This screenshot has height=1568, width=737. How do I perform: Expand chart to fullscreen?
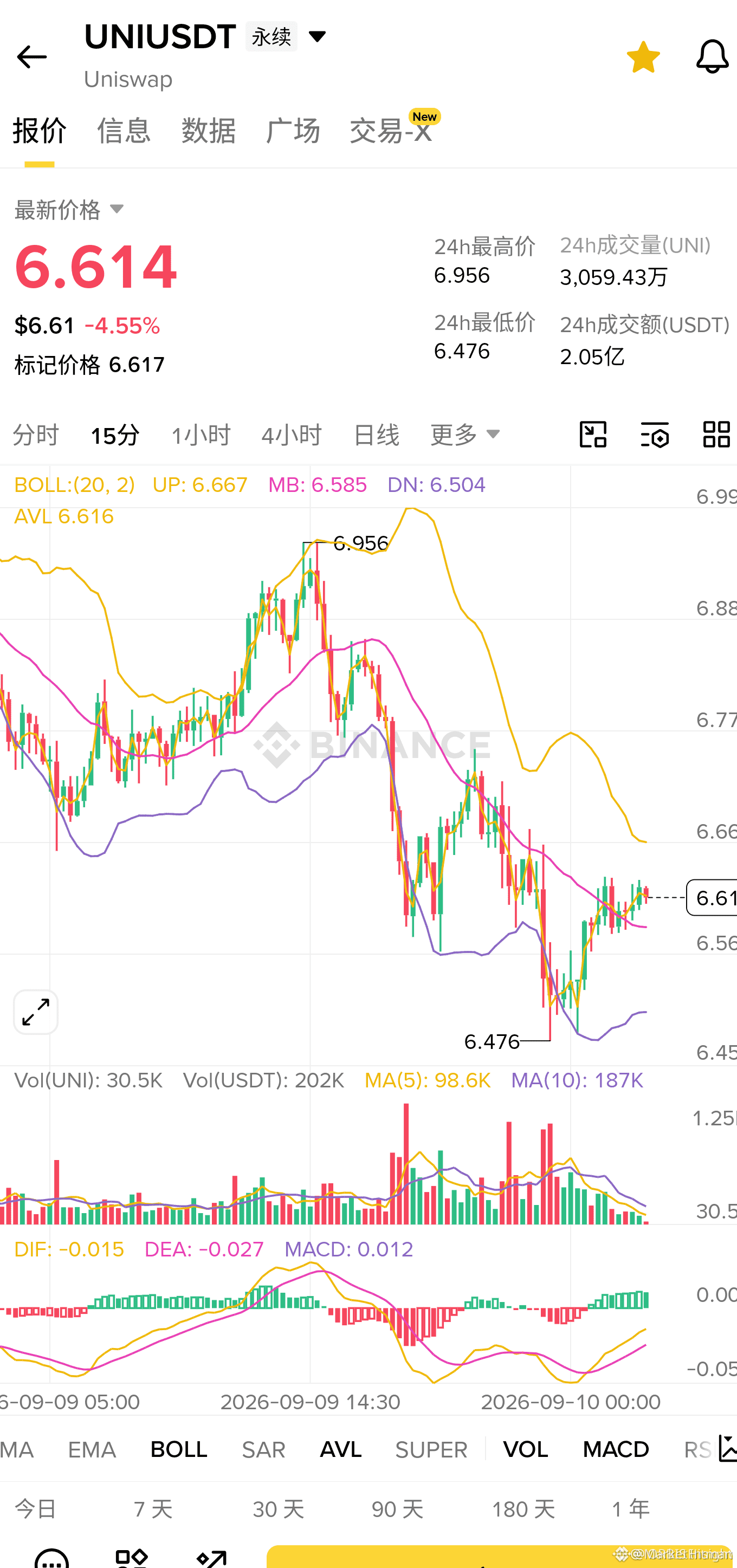point(36,1012)
